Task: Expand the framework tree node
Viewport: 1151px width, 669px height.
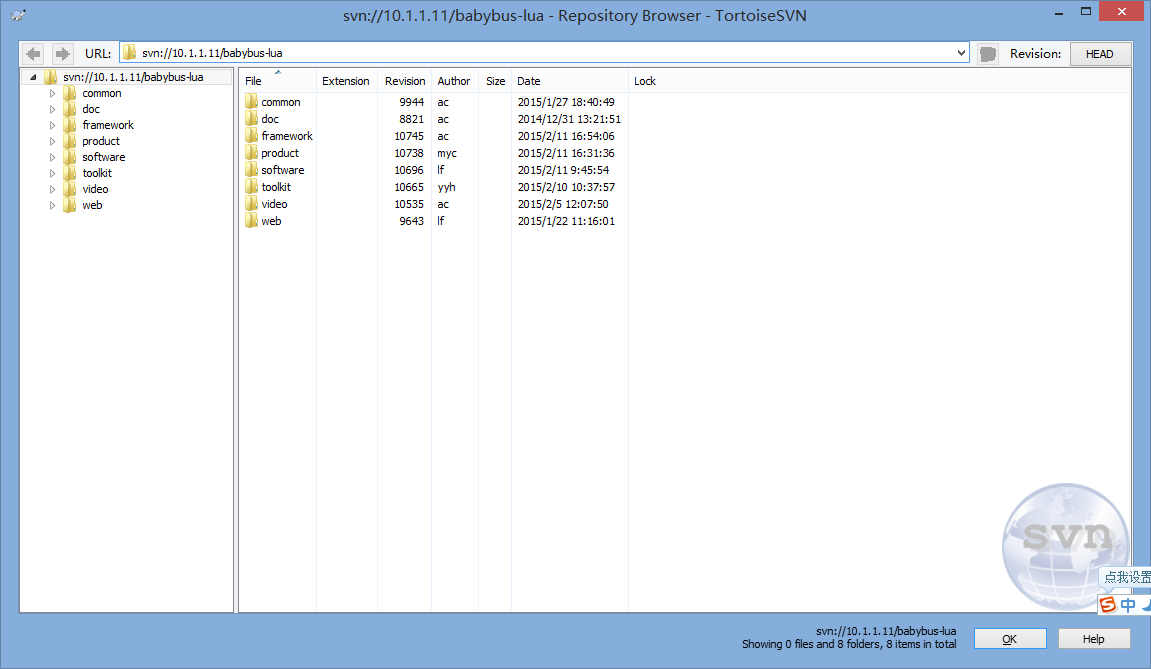Action: (52, 126)
